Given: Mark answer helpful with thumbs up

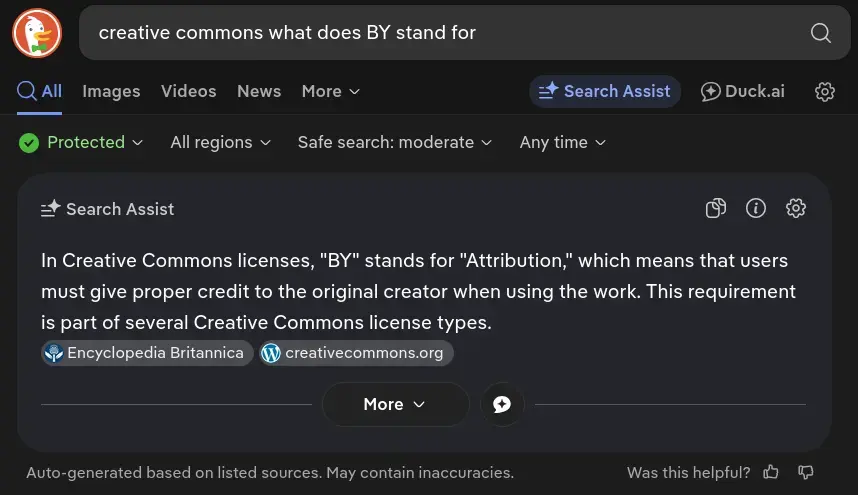Looking at the screenshot, I should click(771, 472).
